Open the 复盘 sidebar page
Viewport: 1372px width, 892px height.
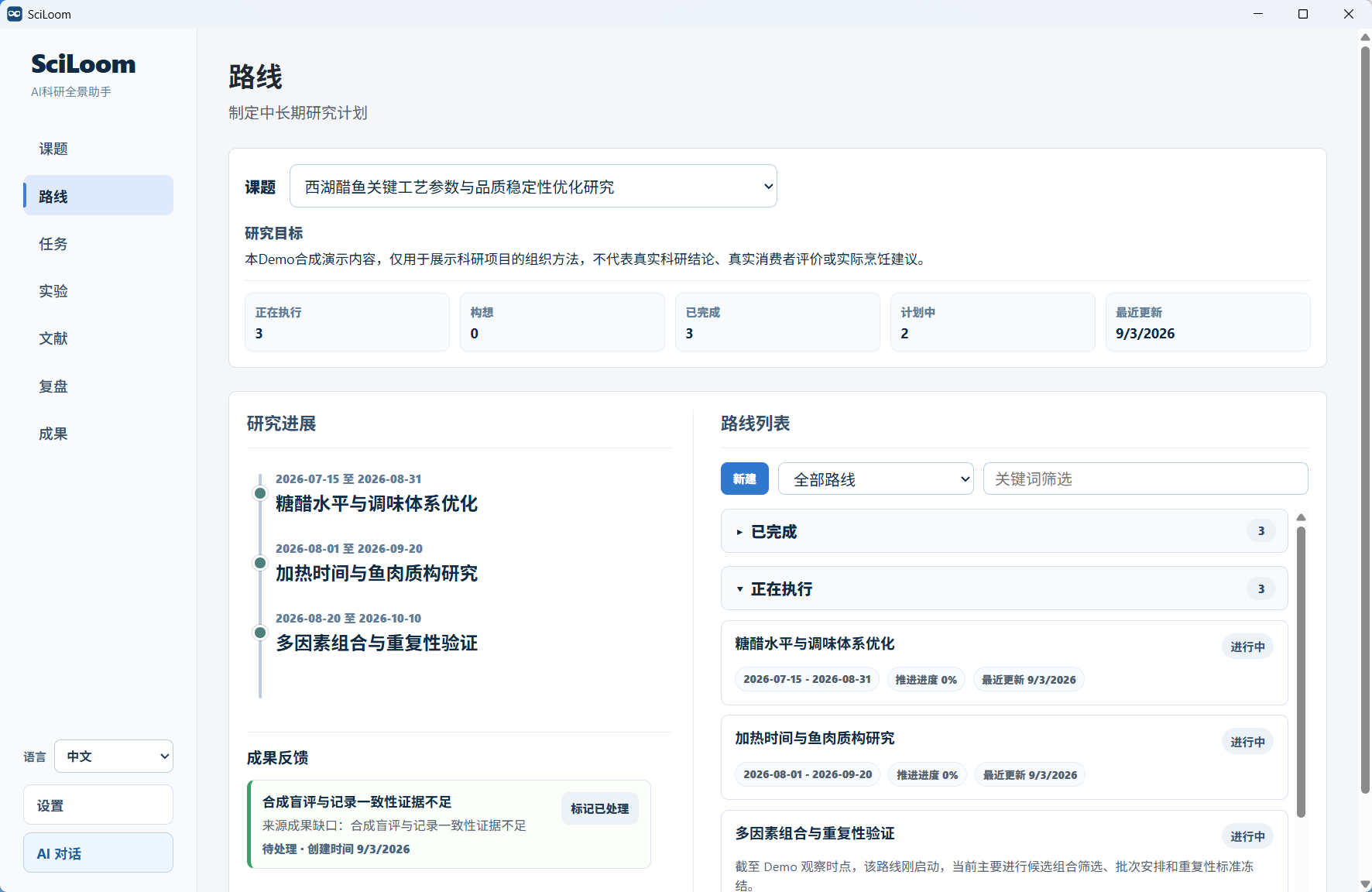[98, 386]
